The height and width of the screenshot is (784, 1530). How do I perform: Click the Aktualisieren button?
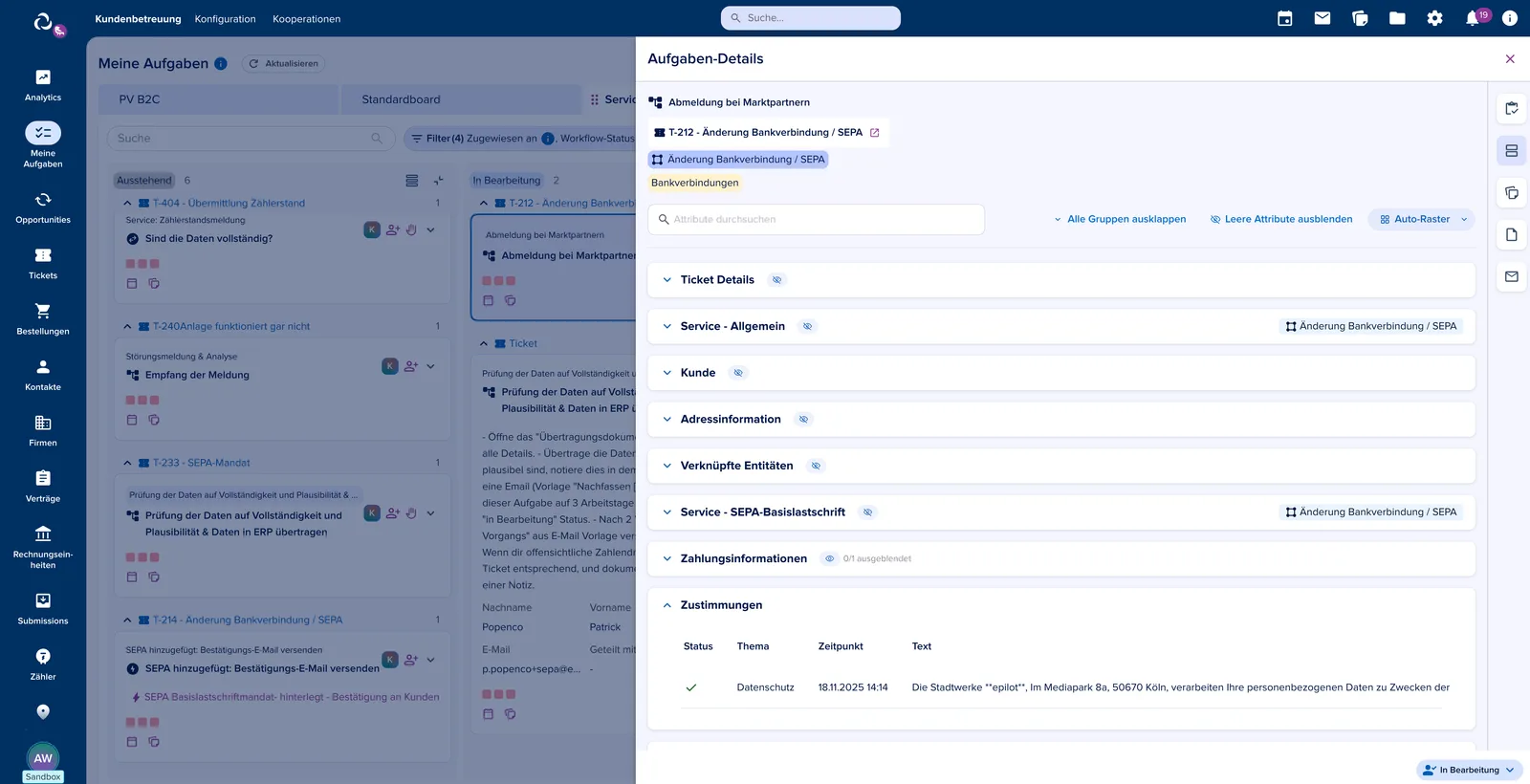click(284, 64)
